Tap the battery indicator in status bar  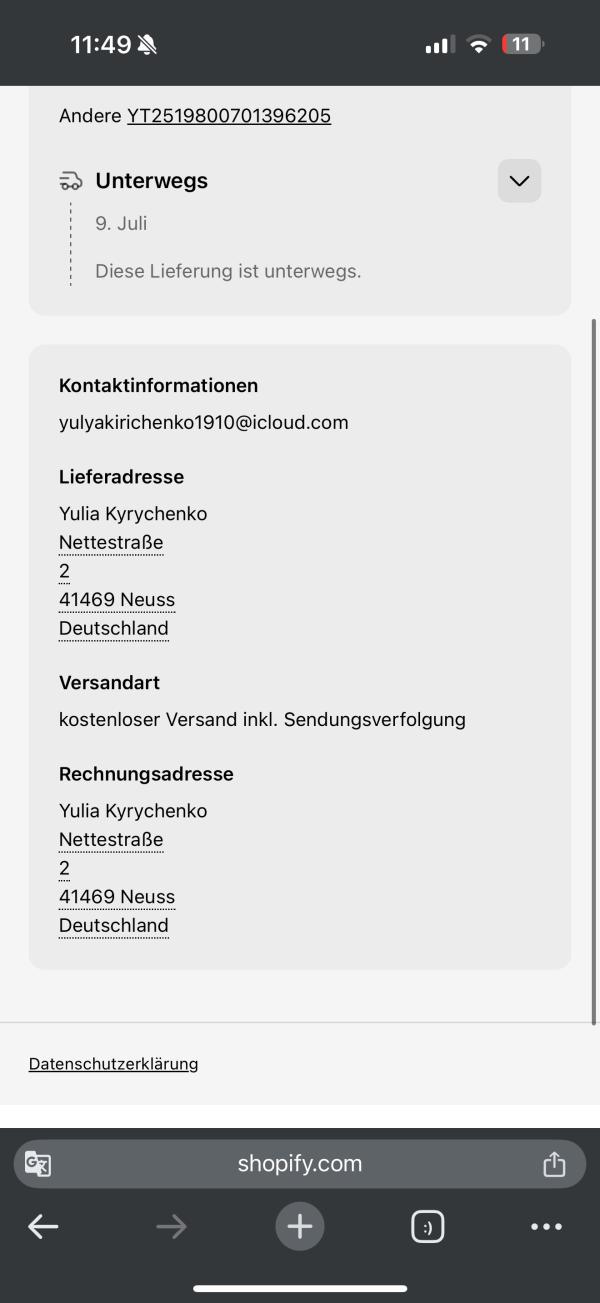(x=523, y=44)
